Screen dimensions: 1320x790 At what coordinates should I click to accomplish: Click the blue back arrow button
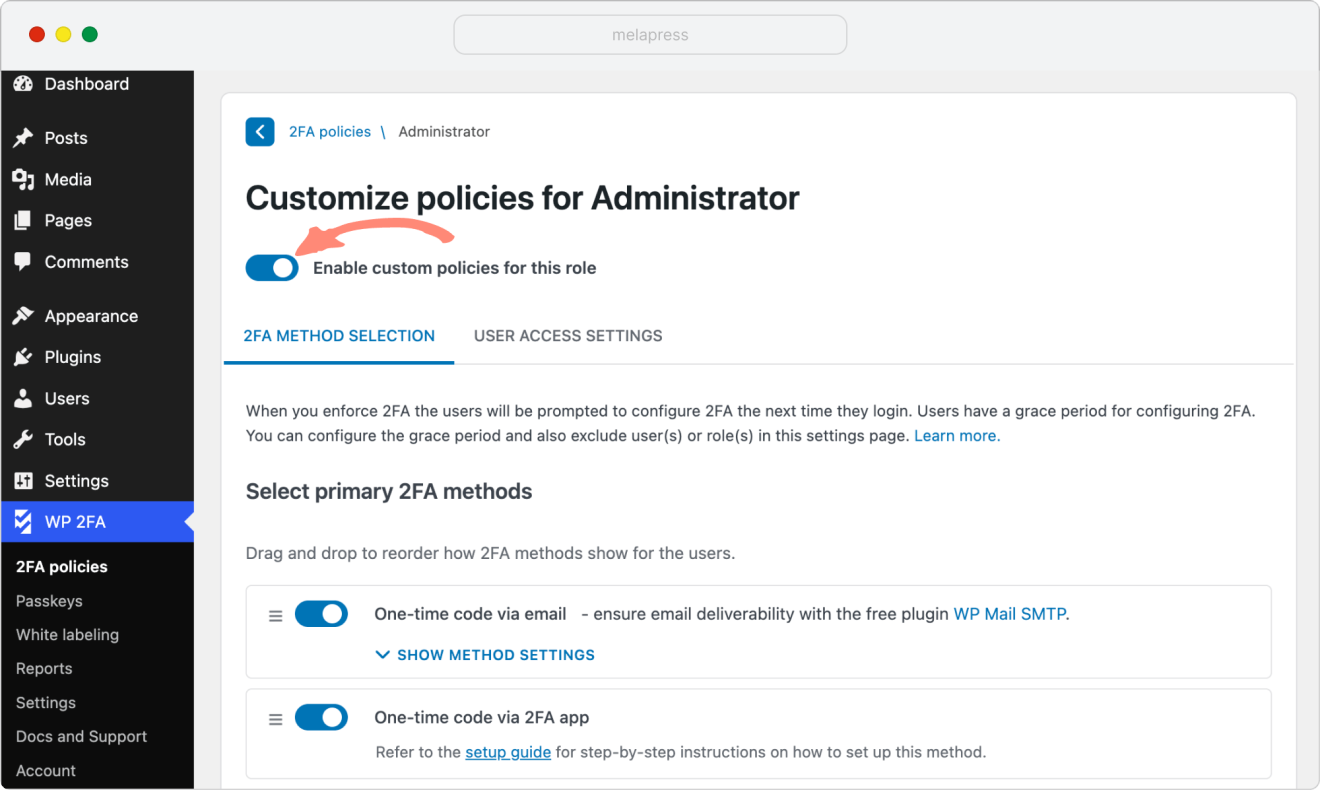260,131
